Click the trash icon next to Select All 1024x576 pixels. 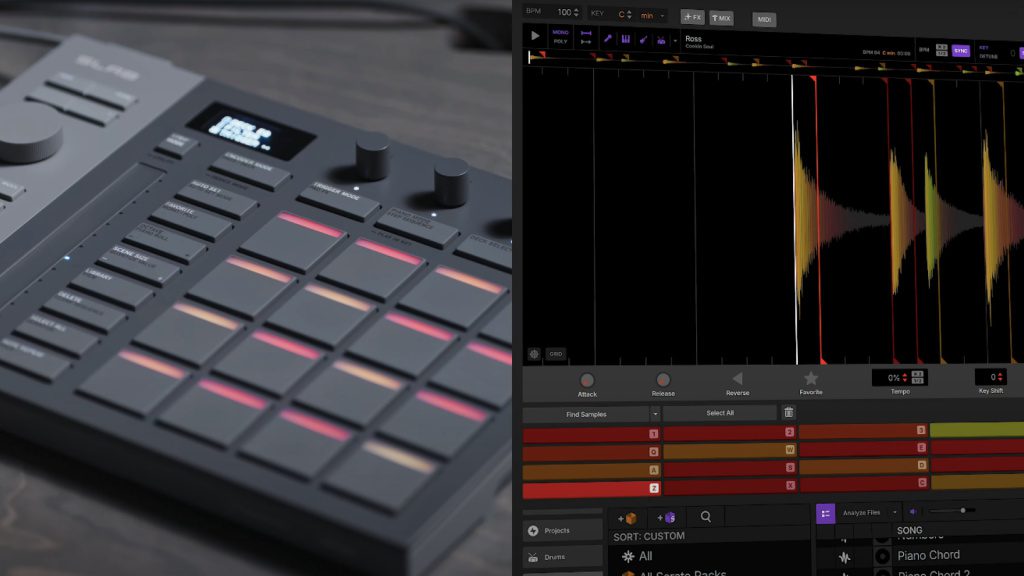coord(791,412)
